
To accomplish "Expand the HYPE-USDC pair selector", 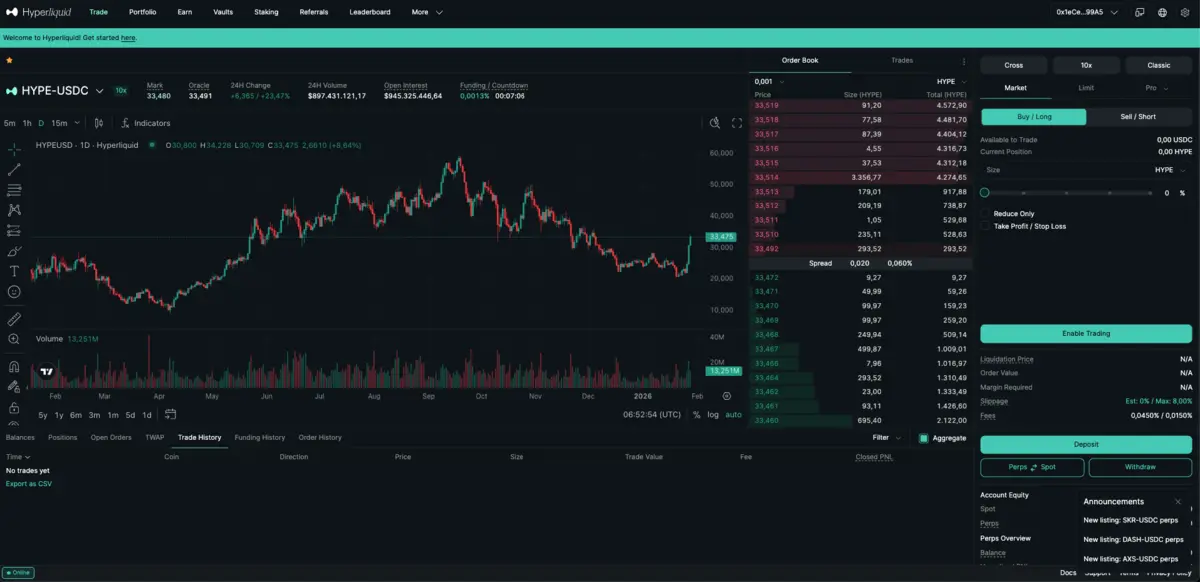I will 99,91.
